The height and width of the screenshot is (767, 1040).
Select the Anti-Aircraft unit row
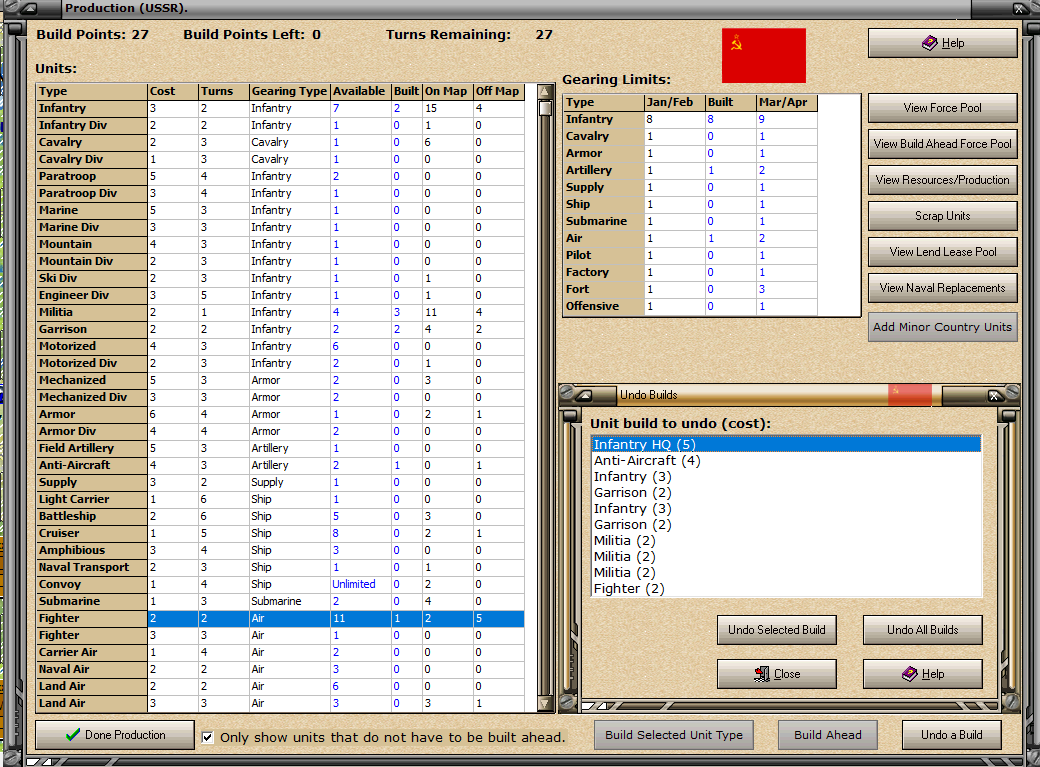point(280,465)
